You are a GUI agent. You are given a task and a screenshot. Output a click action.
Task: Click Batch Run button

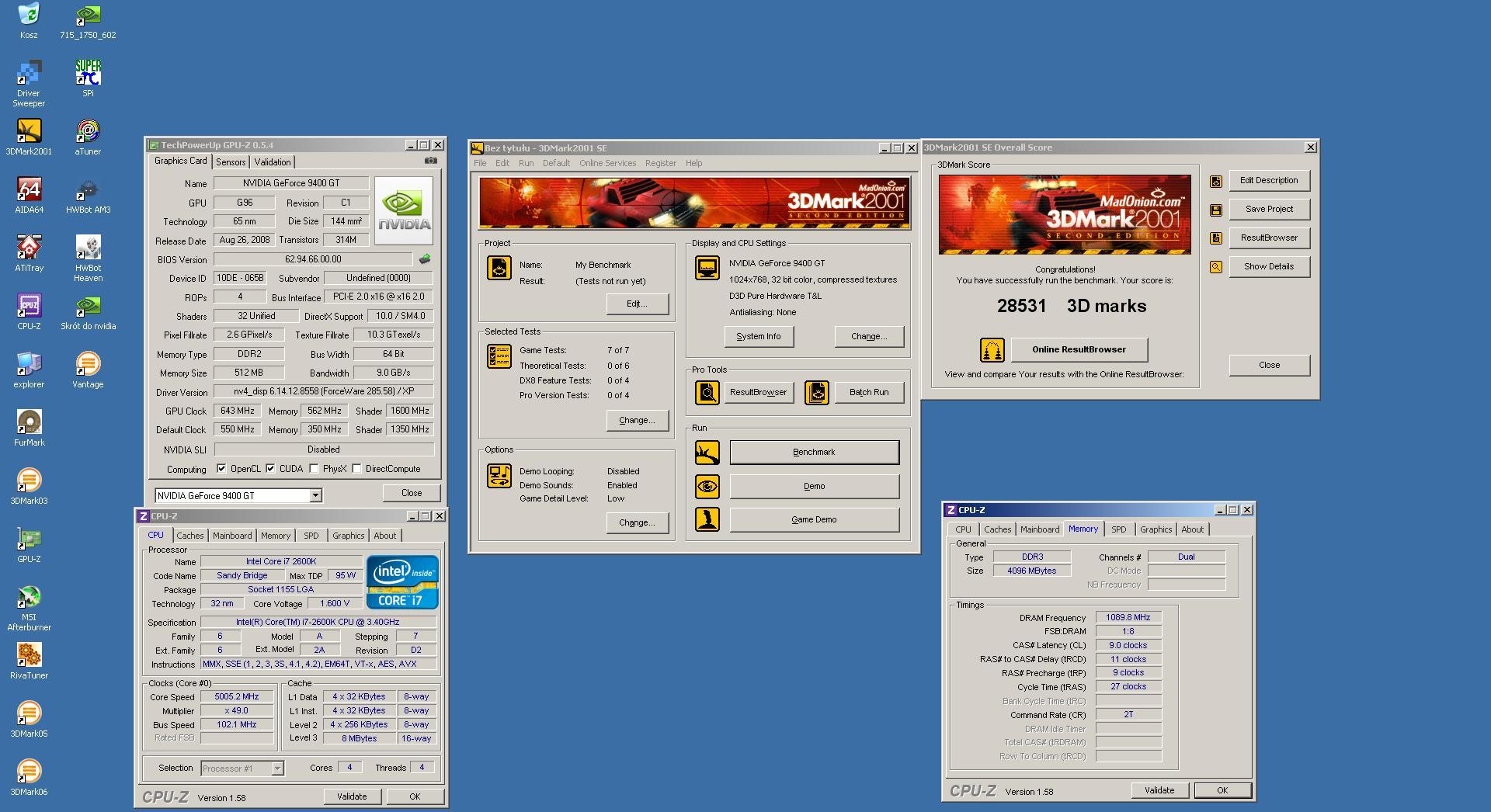tap(869, 392)
